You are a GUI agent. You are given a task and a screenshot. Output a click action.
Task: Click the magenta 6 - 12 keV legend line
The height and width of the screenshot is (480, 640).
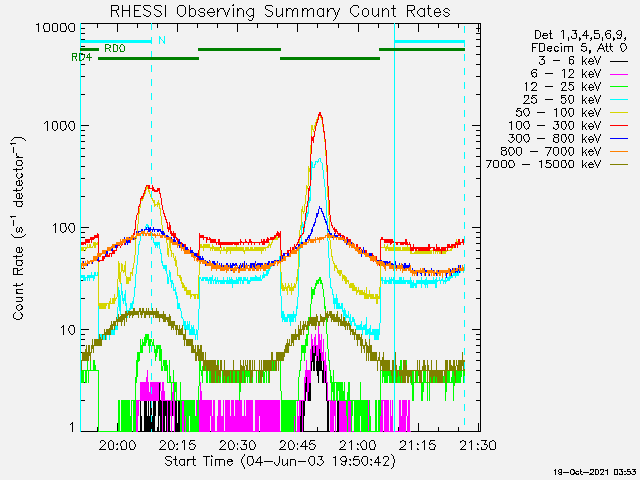coord(619,74)
